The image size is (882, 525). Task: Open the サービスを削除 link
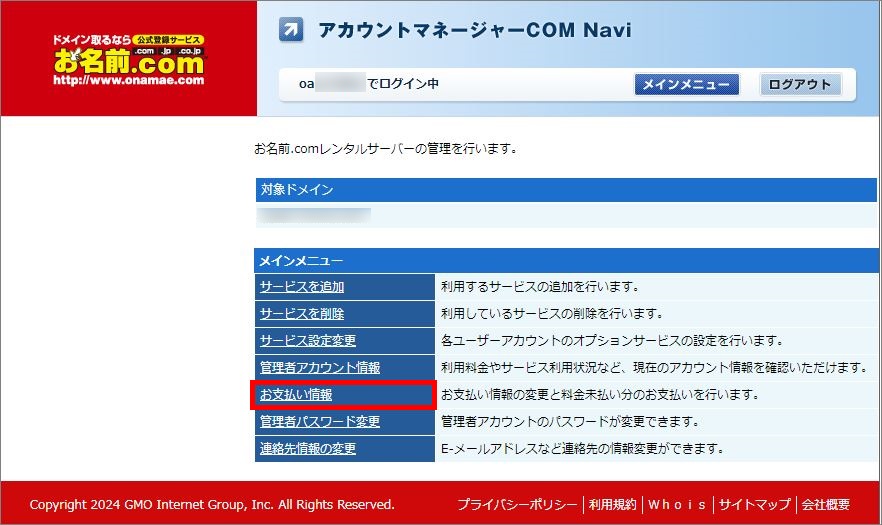(302, 314)
